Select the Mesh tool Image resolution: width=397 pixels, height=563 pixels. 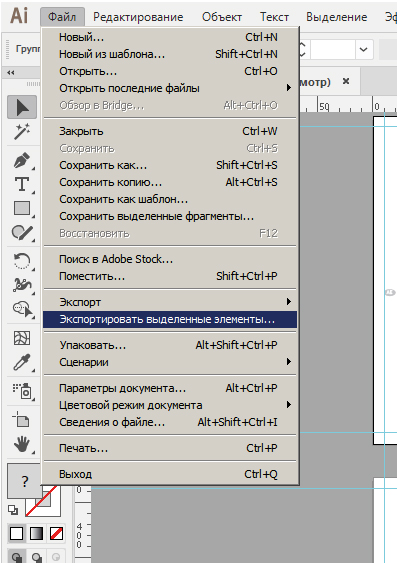point(22,338)
